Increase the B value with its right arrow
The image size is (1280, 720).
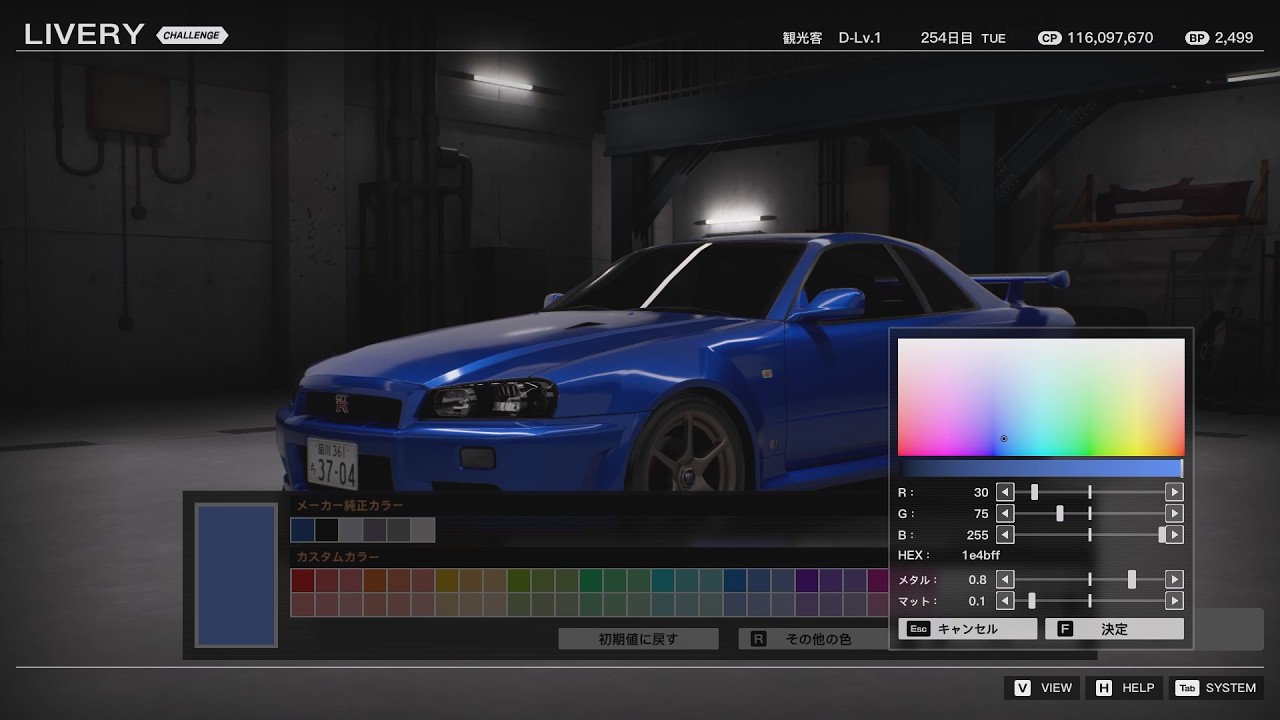click(x=1174, y=535)
